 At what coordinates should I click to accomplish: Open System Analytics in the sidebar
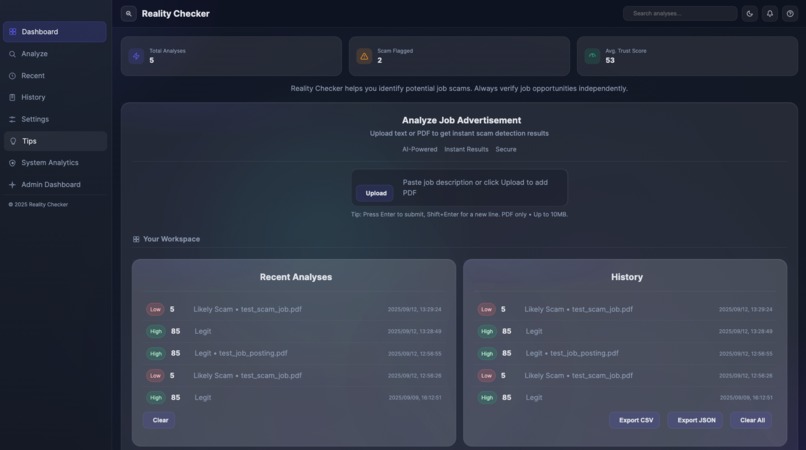tap(55, 163)
